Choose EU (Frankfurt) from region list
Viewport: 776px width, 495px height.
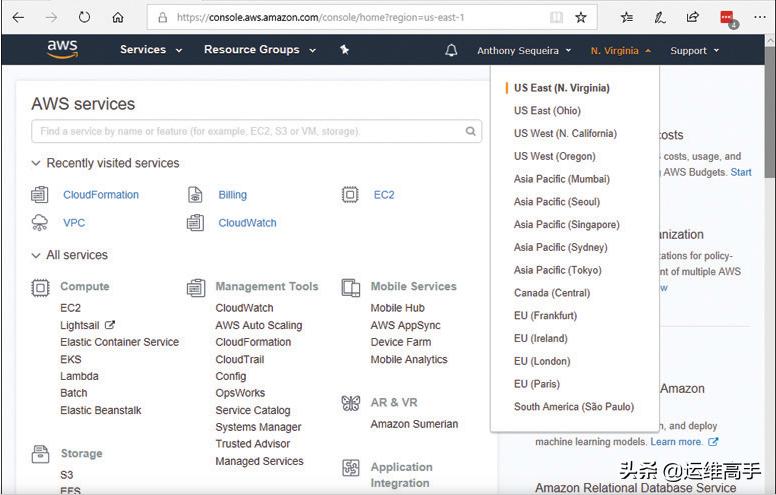click(x=545, y=315)
